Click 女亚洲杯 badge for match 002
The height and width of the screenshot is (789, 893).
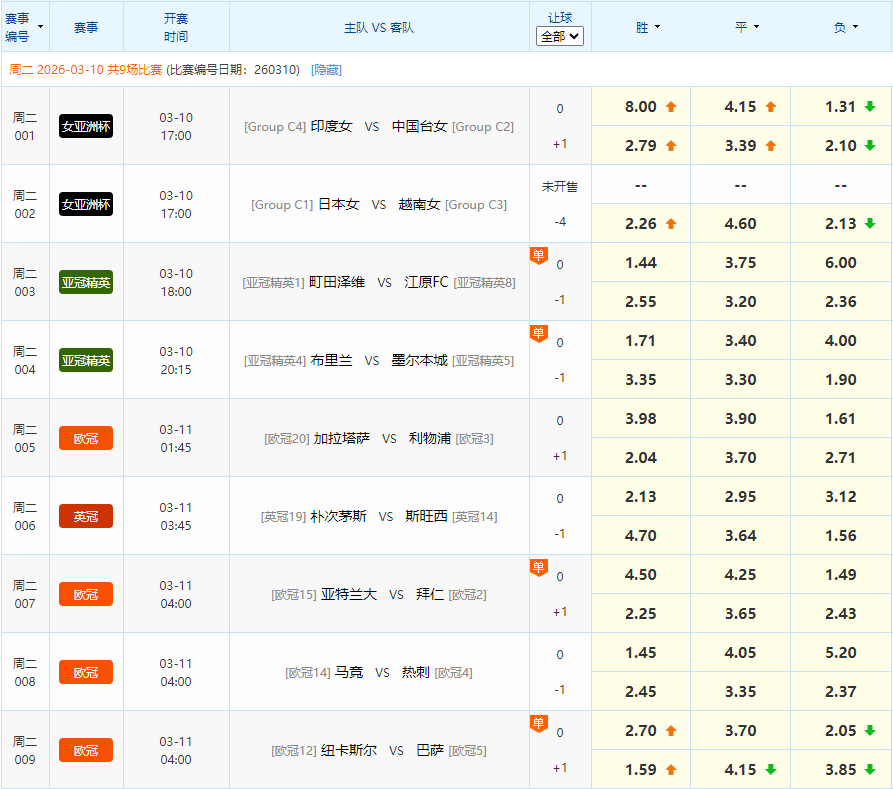pyautogui.click(x=86, y=205)
